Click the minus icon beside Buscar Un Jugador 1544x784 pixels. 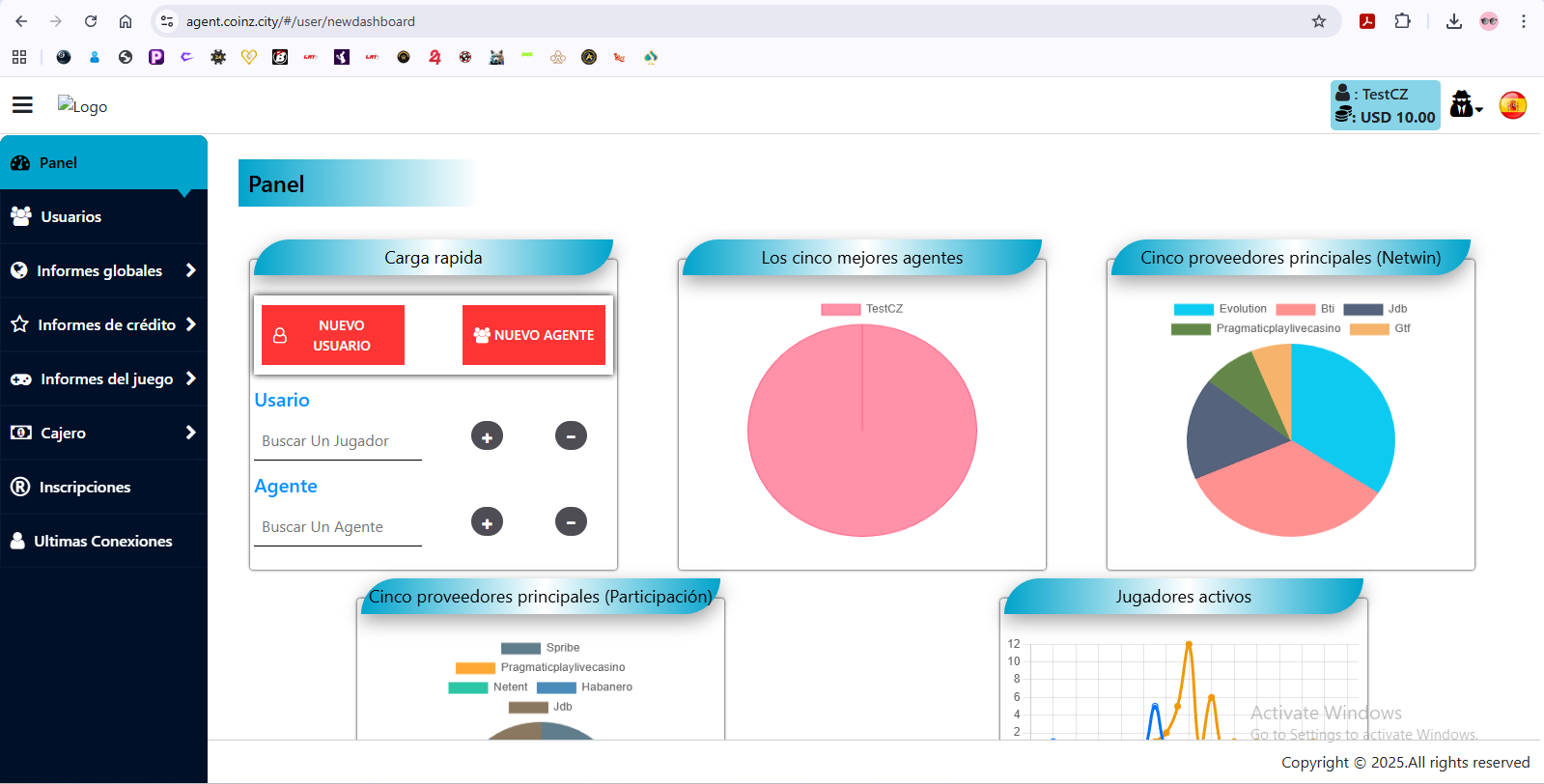coord(571,436)
